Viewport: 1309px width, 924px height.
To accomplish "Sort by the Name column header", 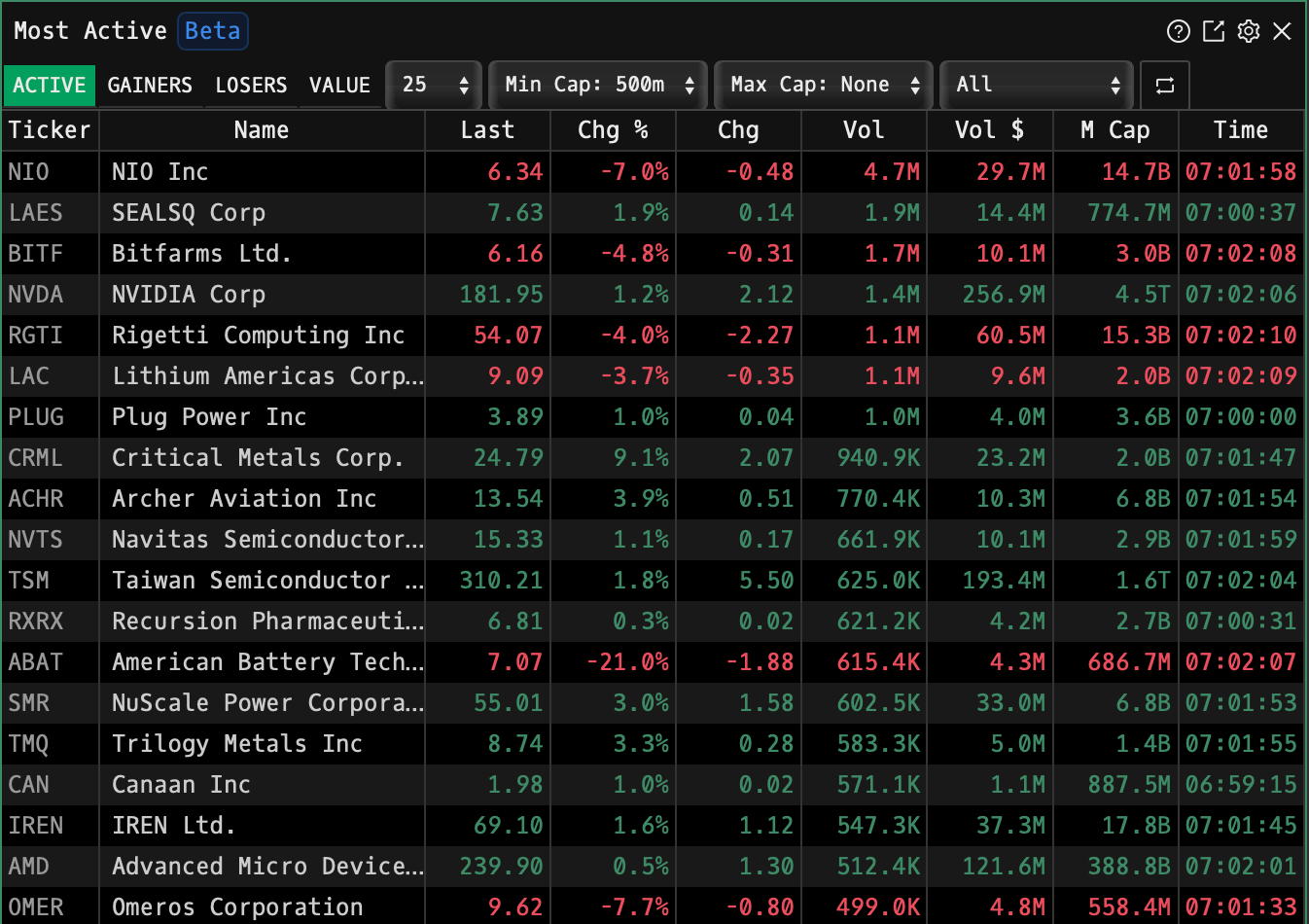I will click(262, 130).
